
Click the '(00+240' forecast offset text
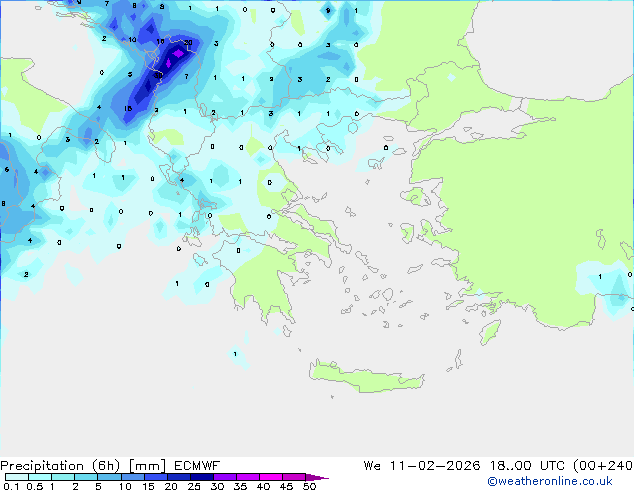click(x=603, y=466)
